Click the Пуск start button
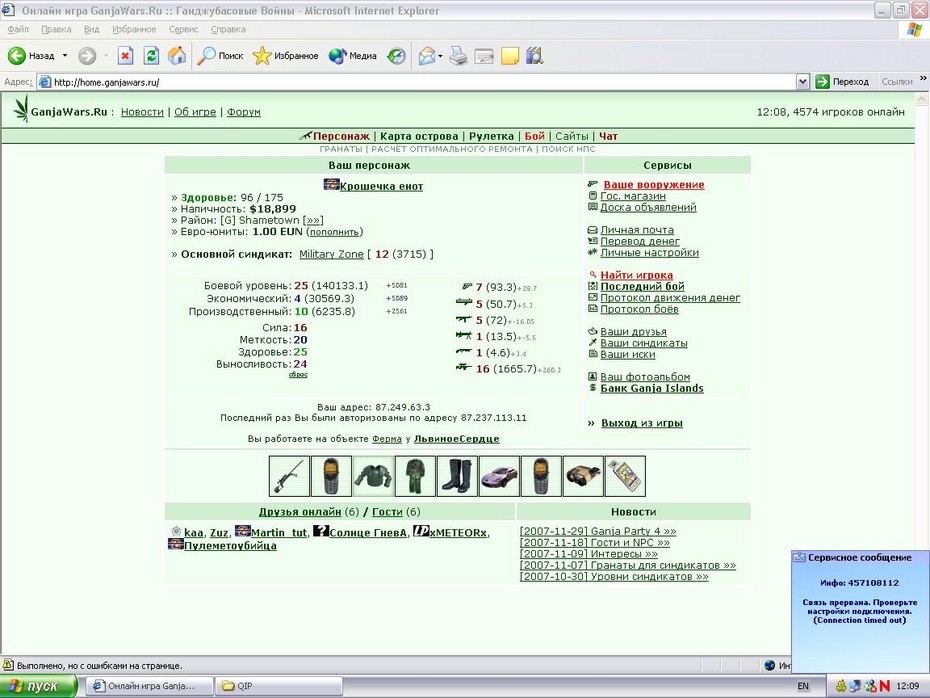The image size is (930, 698). pyautogui.click(x=39, y=686)
